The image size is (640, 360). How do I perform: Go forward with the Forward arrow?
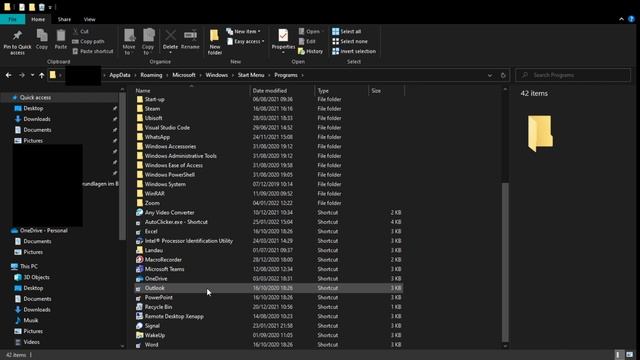coord(22,75)
